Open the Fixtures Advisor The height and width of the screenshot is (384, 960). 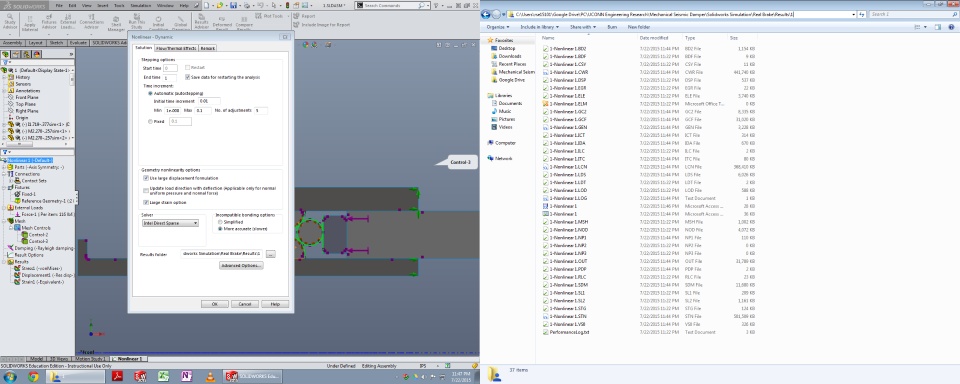click(49, 24)
